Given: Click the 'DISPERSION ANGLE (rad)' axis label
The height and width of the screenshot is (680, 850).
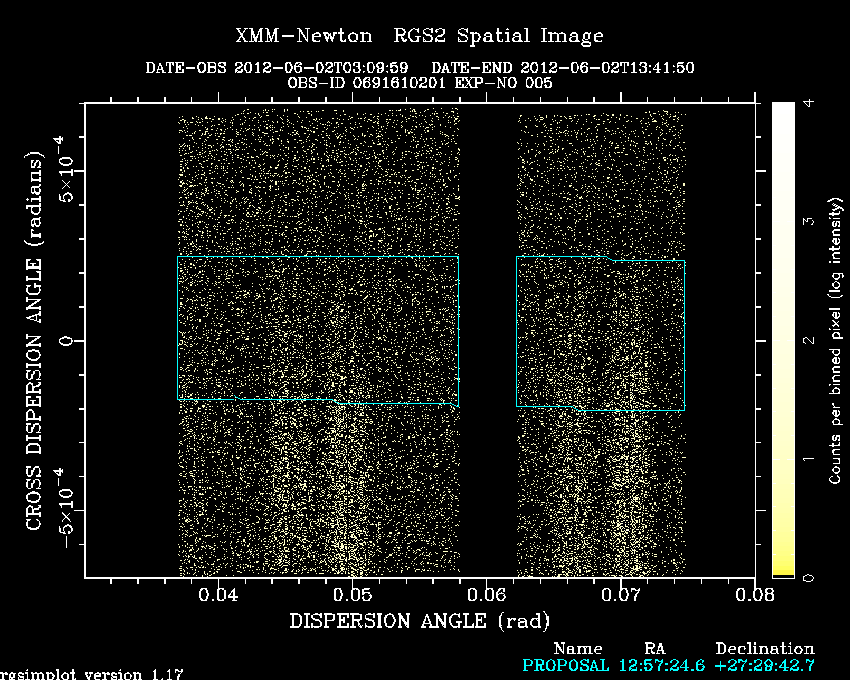Looking at the screenshot, I should (x=419, y=621).
